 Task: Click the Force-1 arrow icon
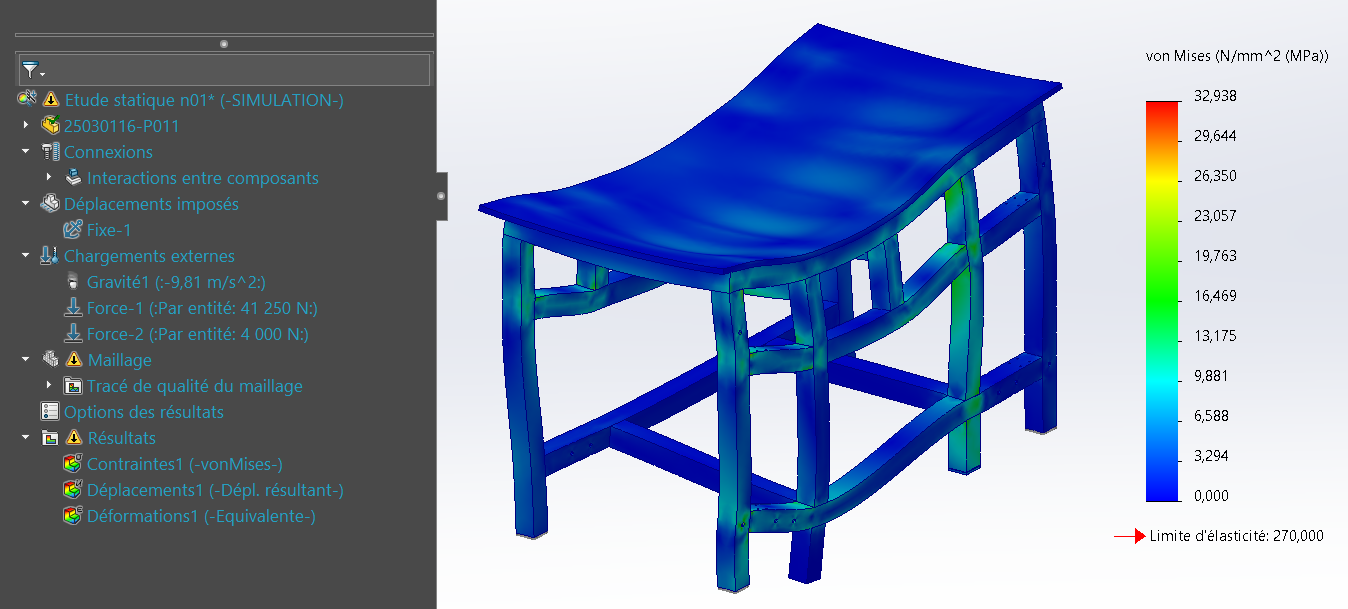(73, 308)
